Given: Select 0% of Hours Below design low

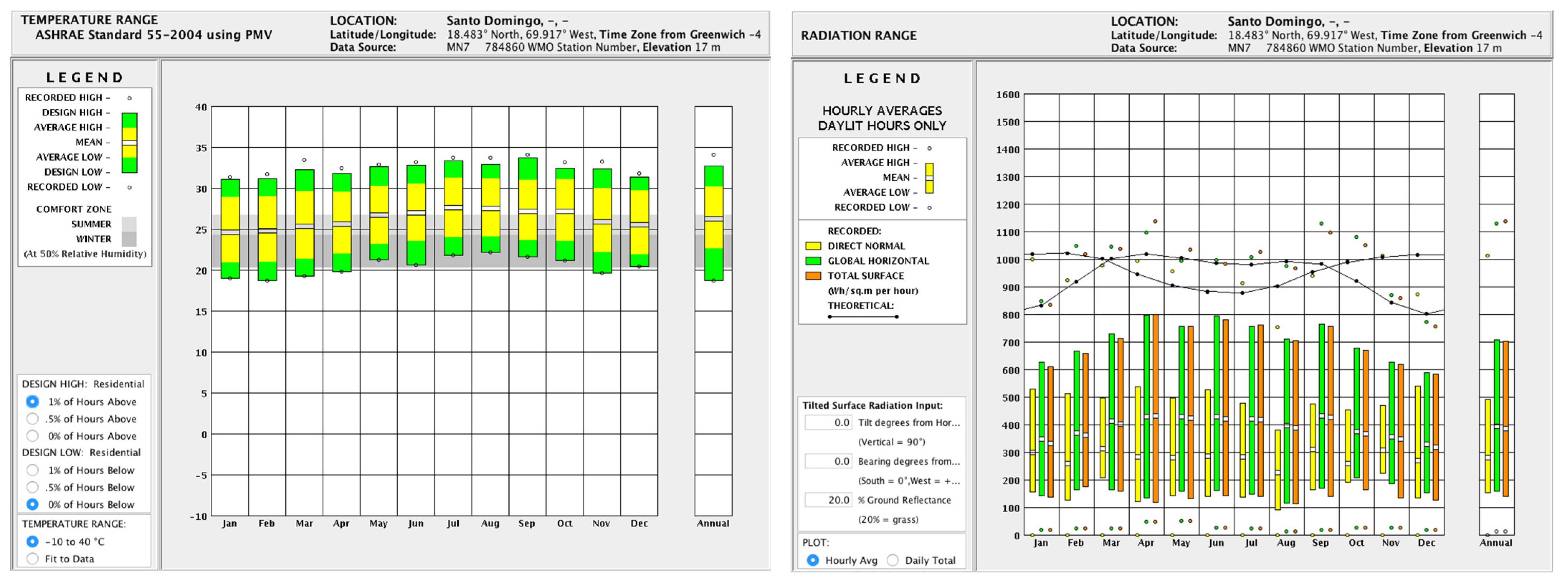Looking at the screenshot, I should [33, 504].
